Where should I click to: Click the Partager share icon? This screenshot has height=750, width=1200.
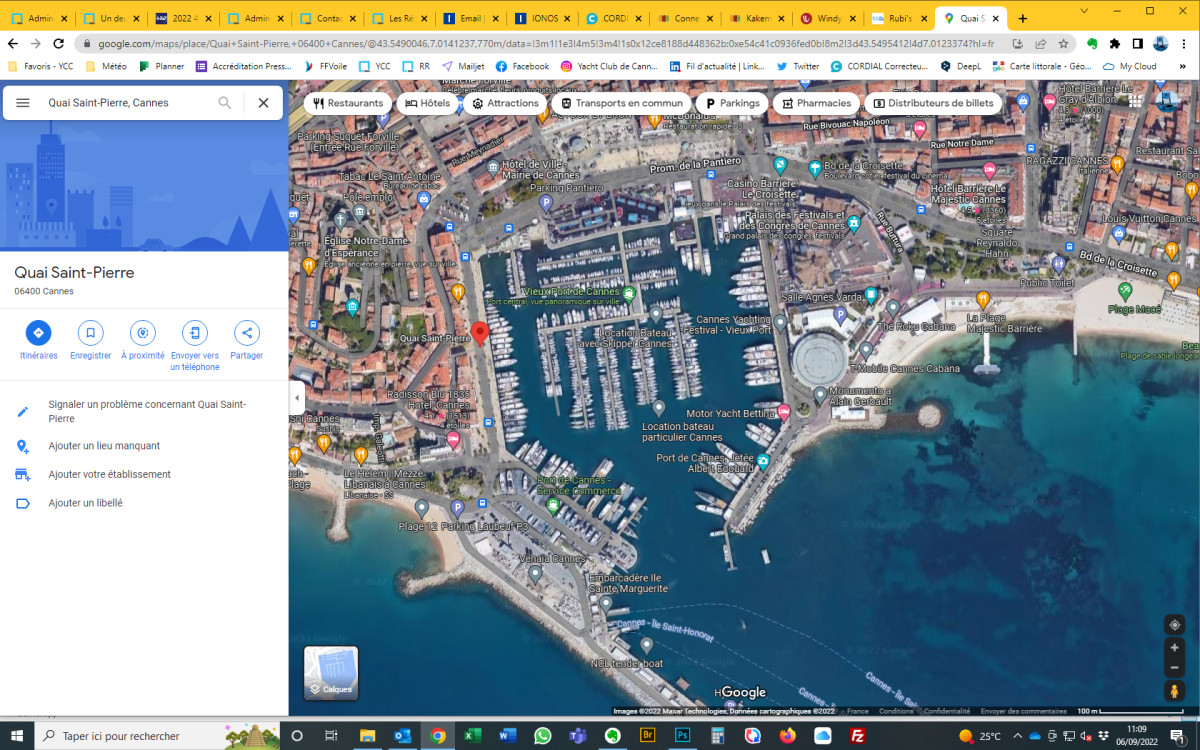(x=246, y=333)
